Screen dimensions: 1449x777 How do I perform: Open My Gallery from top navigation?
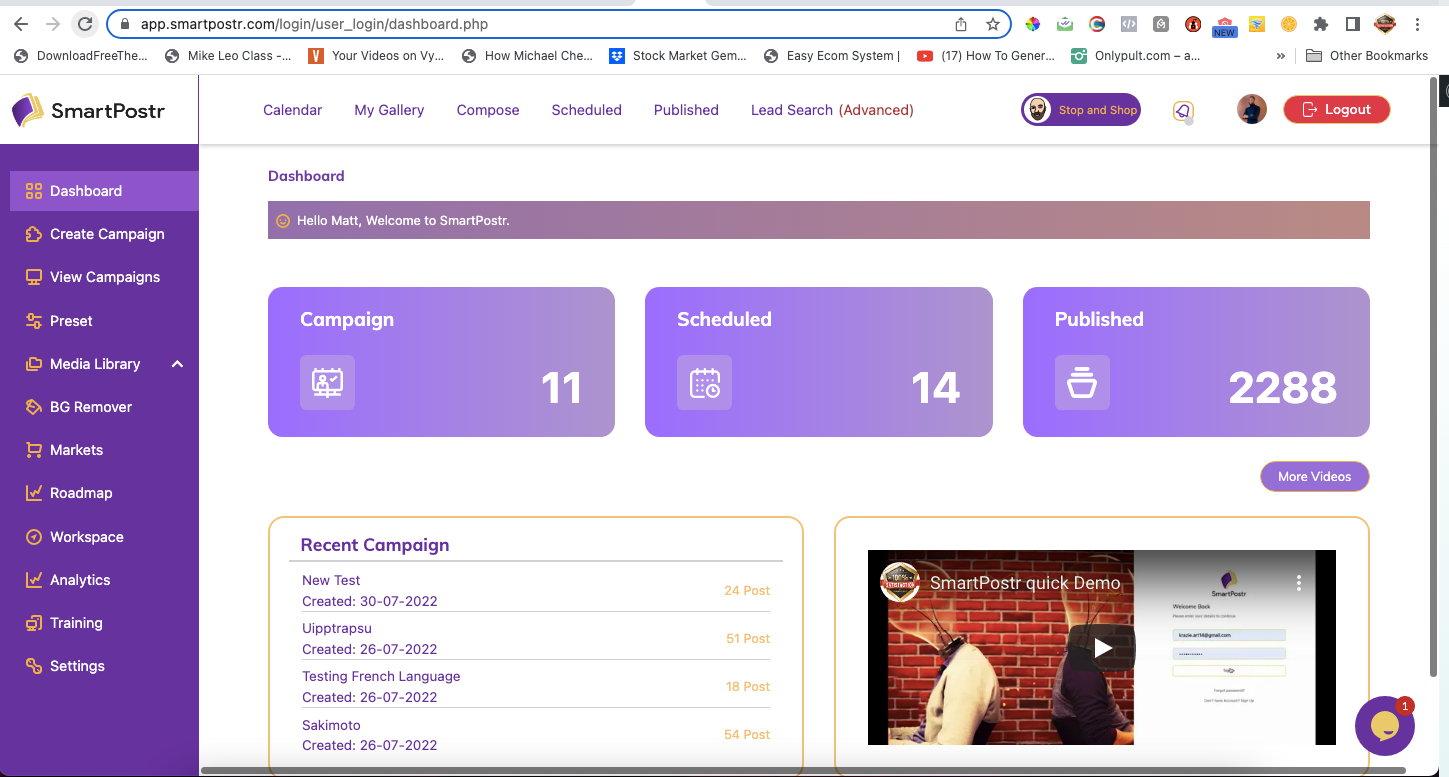[389, 110]
